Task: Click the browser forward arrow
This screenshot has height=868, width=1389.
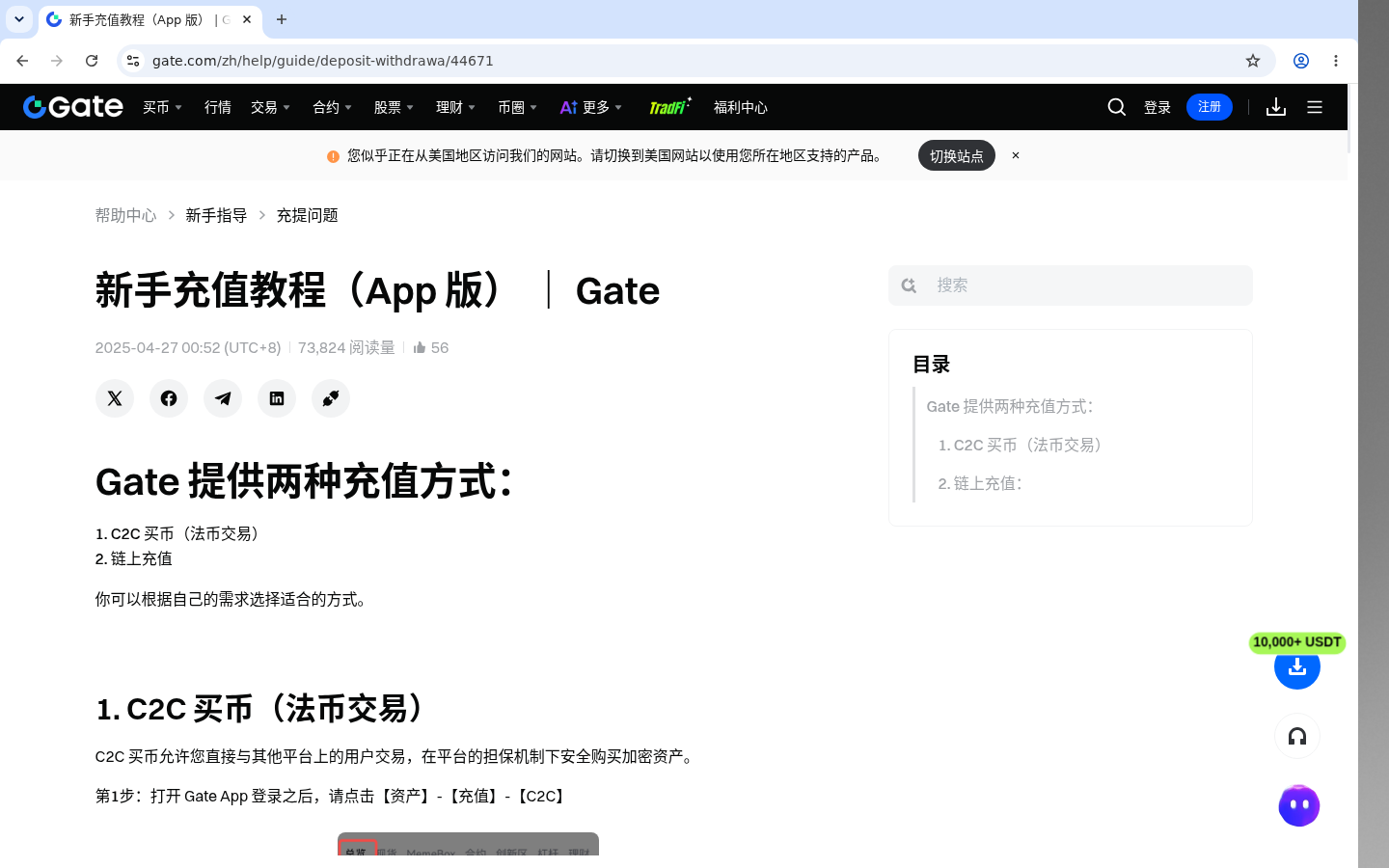Action: click(57, 61)
